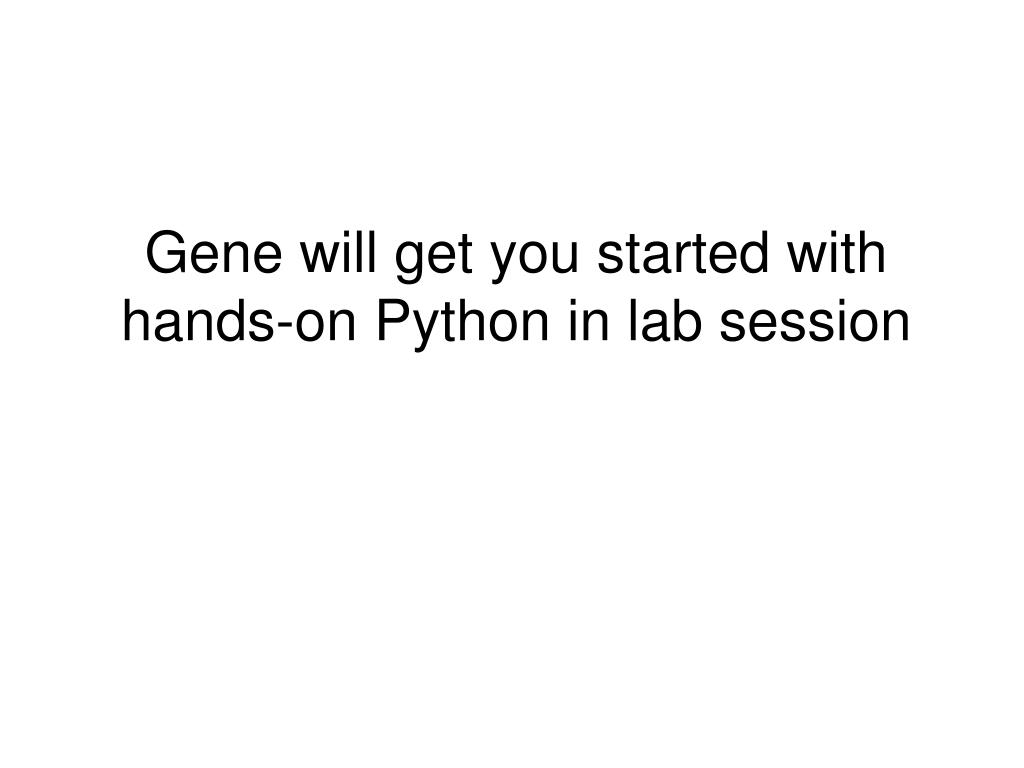1024x768 pixels.
Task: Click the capital "G" in Gene
Action: [168, 252]
